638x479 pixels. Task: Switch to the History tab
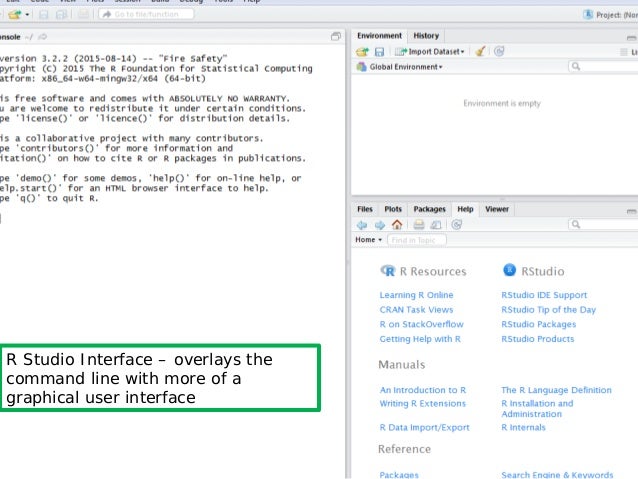pos(426,36)
